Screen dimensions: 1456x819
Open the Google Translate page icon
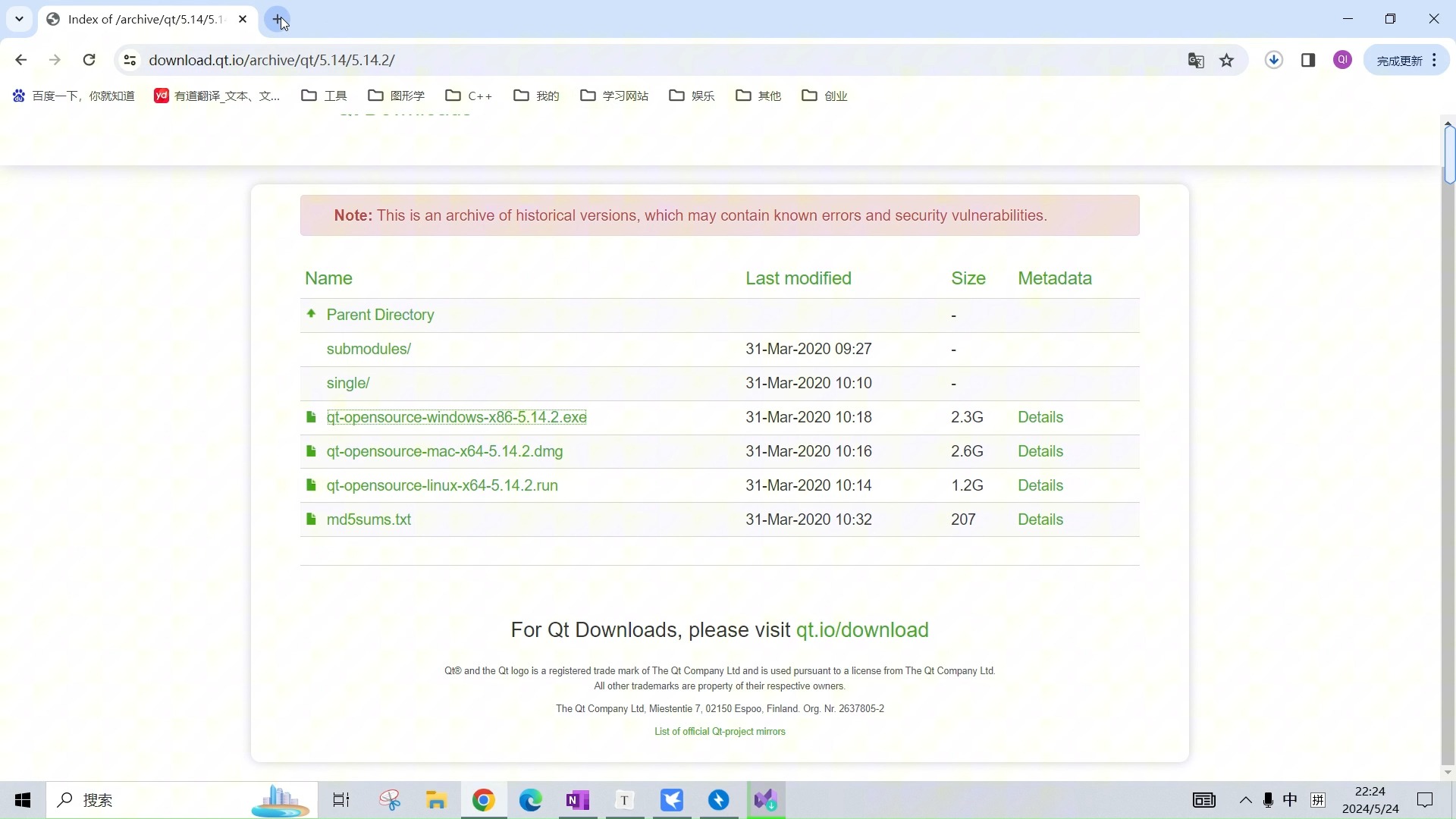(x=1196, y=61)
